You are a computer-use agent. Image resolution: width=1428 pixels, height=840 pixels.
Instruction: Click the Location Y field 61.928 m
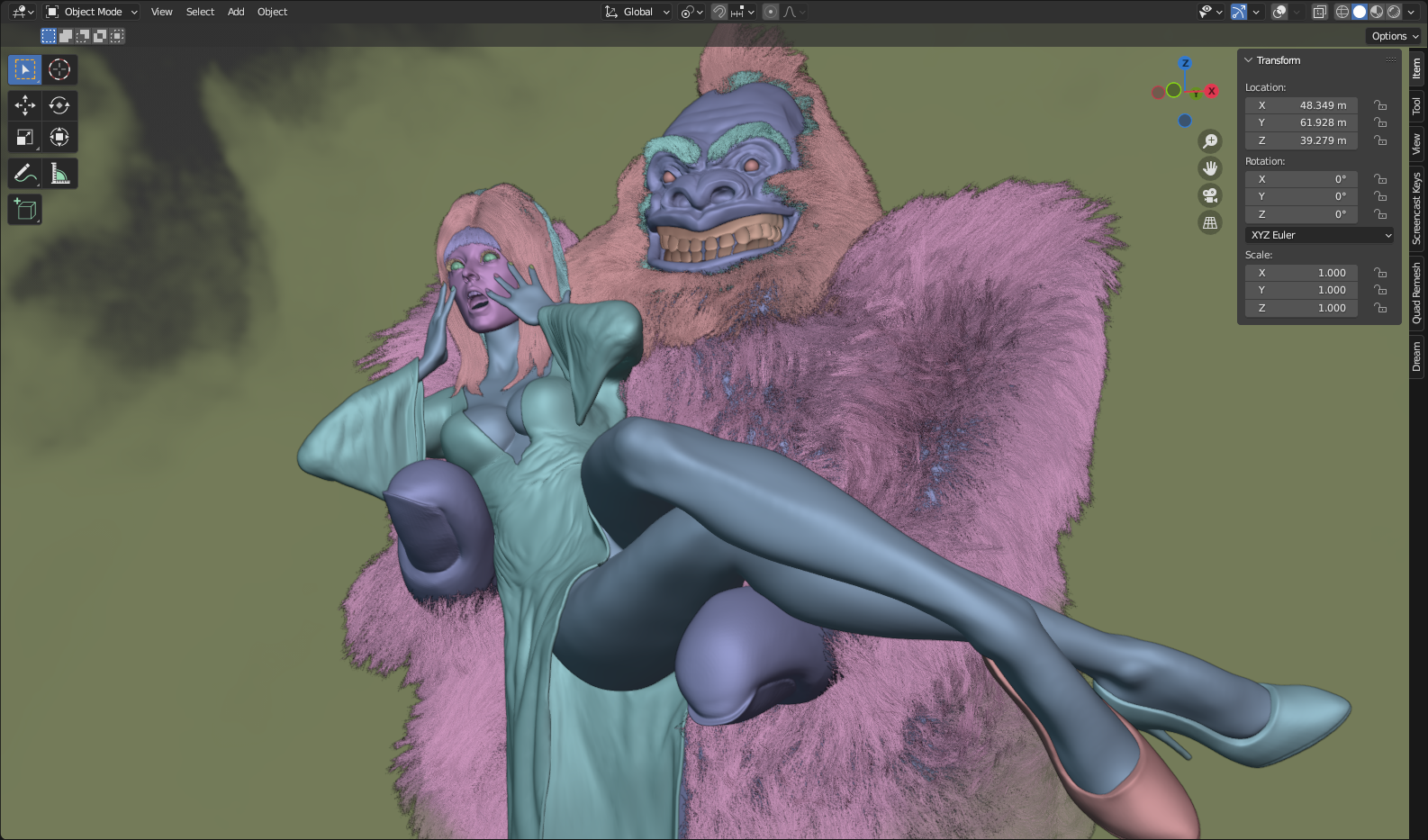tap(1301, 122)
